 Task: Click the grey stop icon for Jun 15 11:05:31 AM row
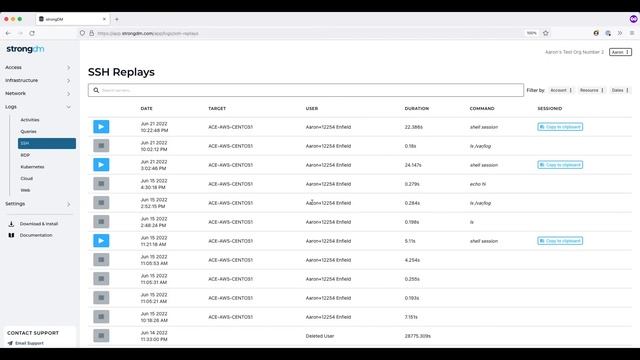coord(101,278)
